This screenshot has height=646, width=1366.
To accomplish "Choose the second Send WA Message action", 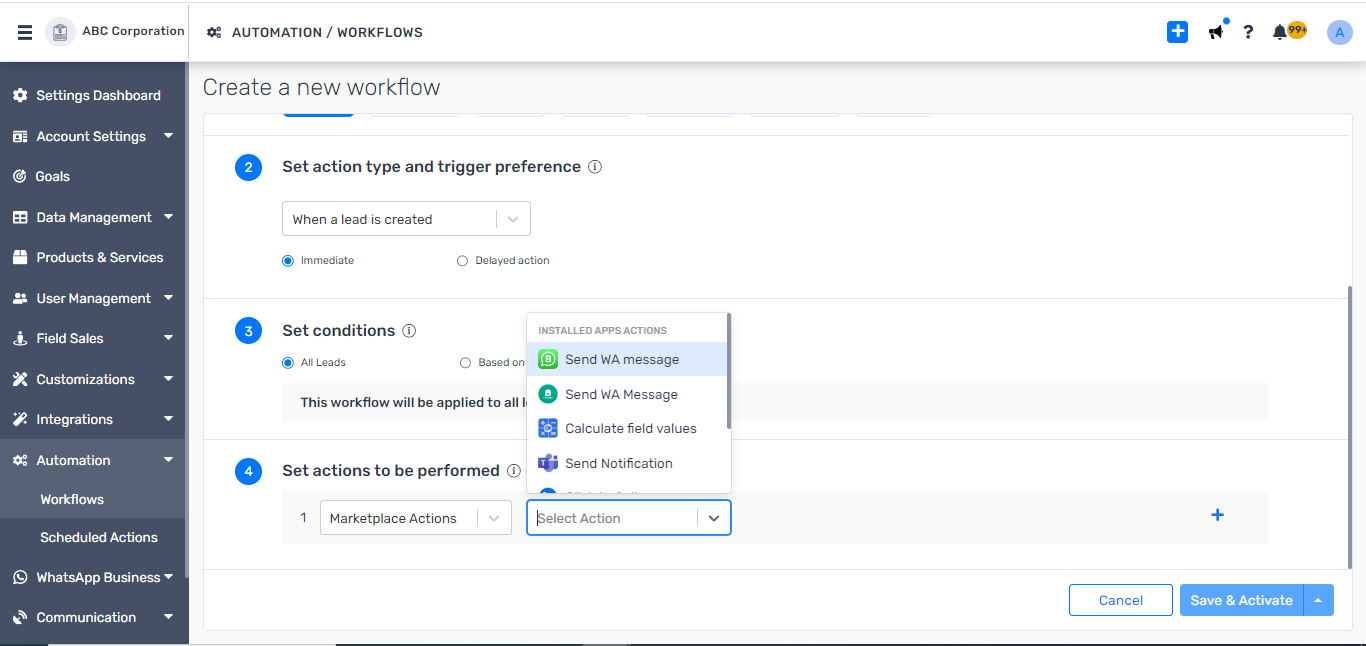I will (627, 394).
